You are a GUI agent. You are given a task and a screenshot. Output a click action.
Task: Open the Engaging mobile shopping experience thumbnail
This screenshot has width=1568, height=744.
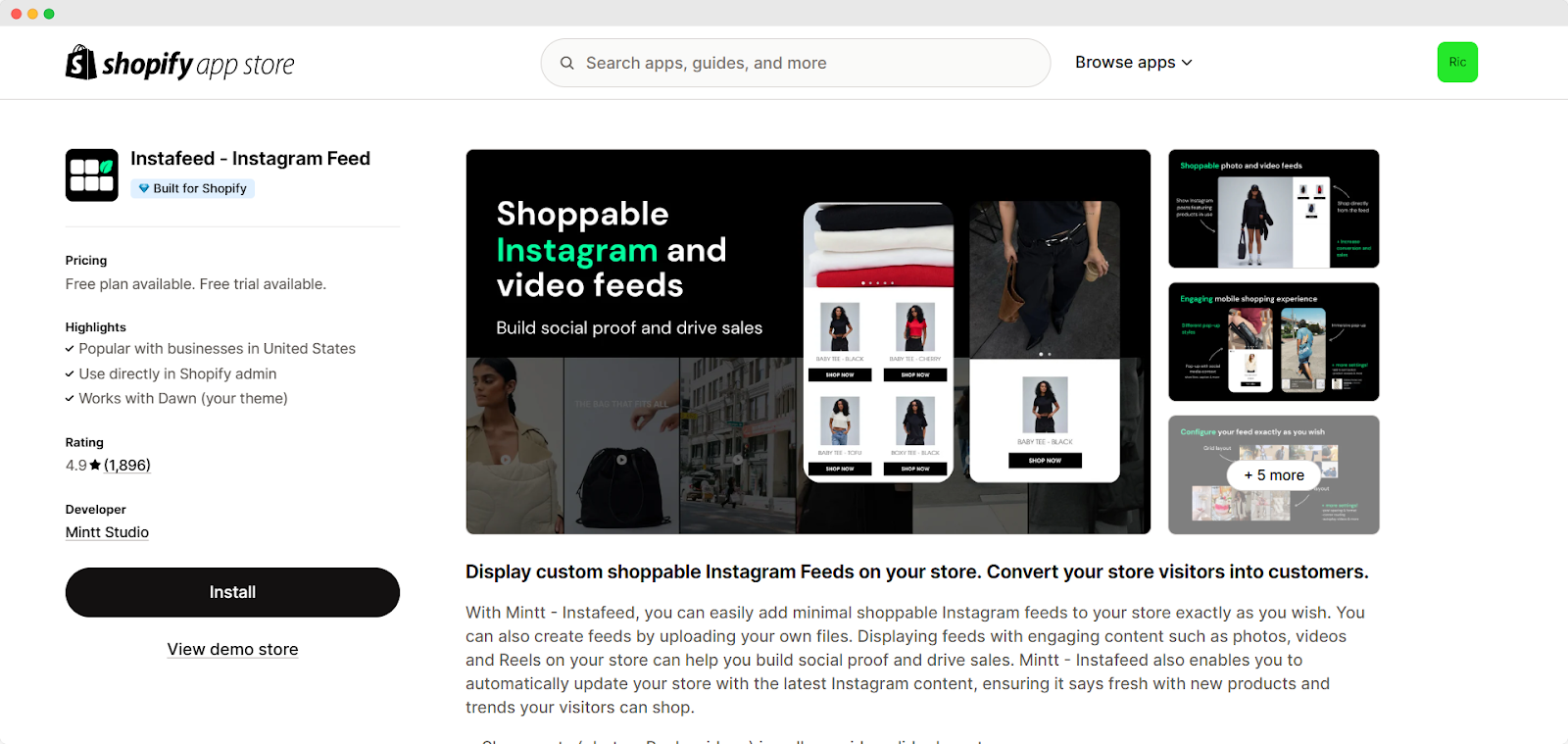1274,342
